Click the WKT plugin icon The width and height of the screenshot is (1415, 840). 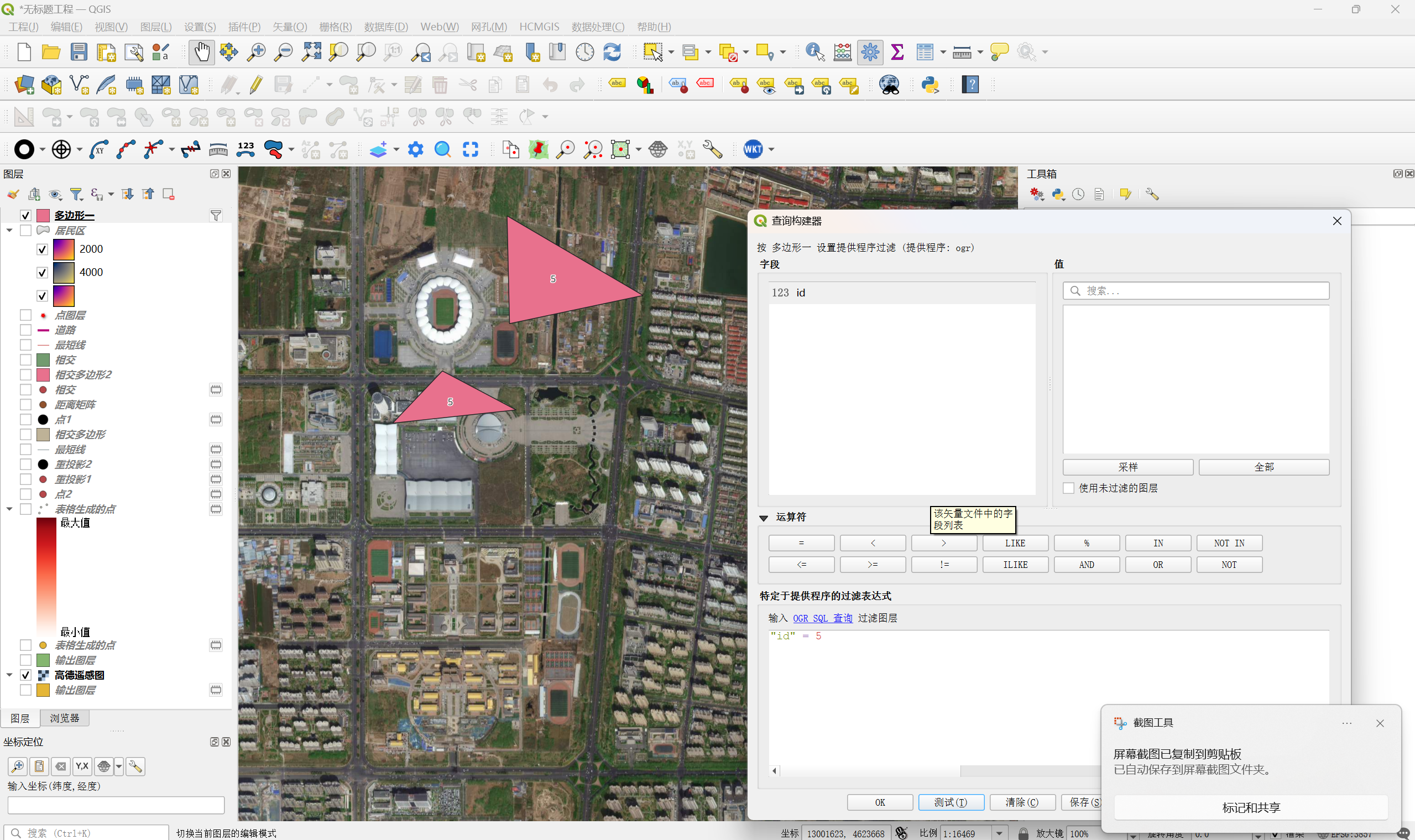(x=753, y=149)
